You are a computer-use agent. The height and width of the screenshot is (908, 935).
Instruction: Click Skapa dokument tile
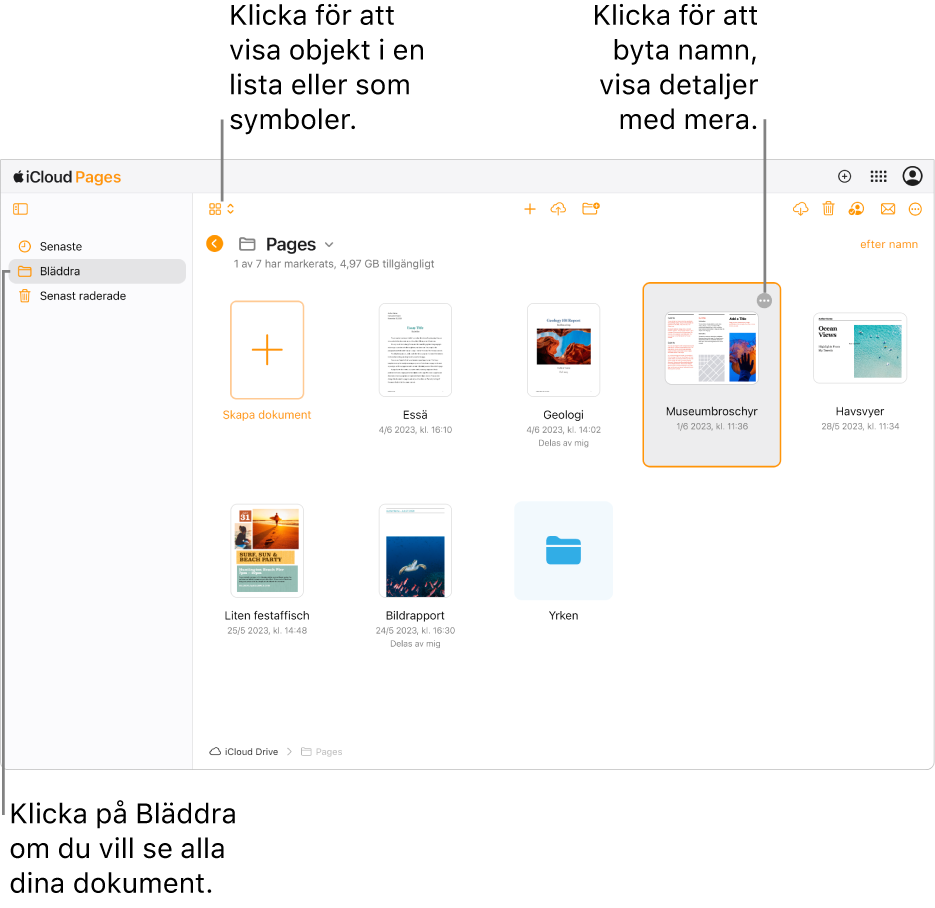(267, 350)
